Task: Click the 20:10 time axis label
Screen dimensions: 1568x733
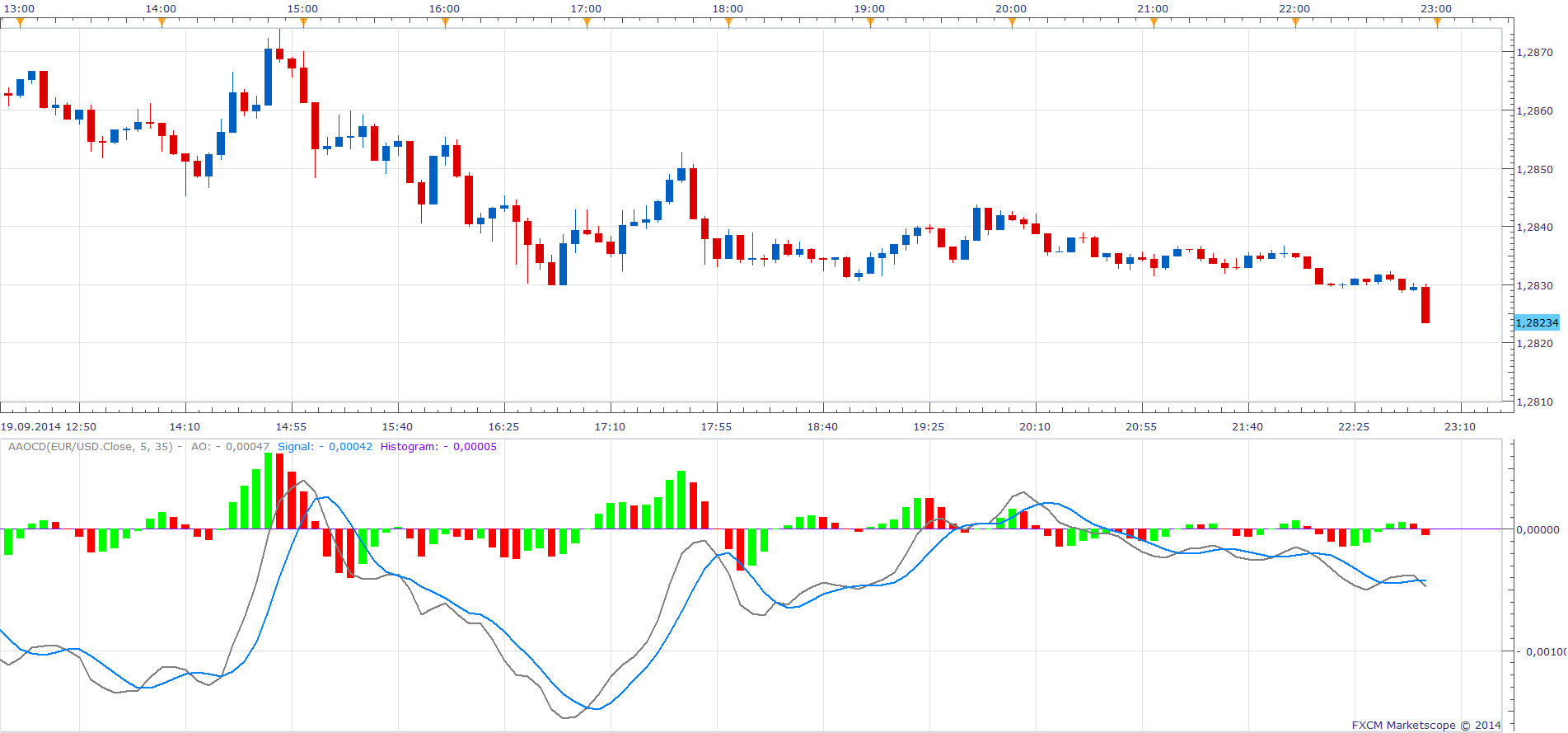Action: click(x=1035, y=427)
